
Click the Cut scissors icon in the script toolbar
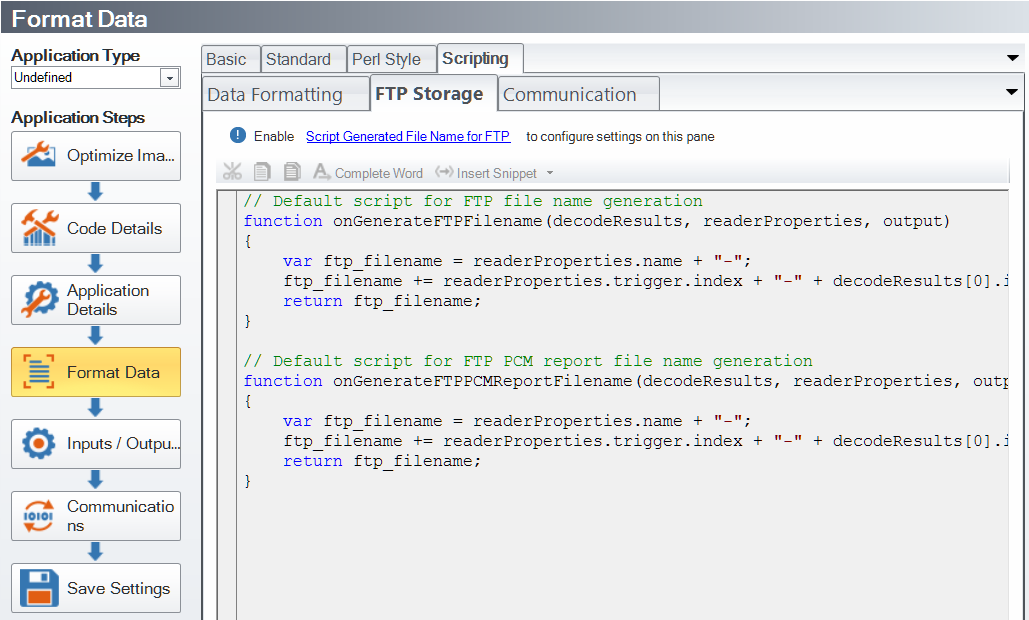232,173
